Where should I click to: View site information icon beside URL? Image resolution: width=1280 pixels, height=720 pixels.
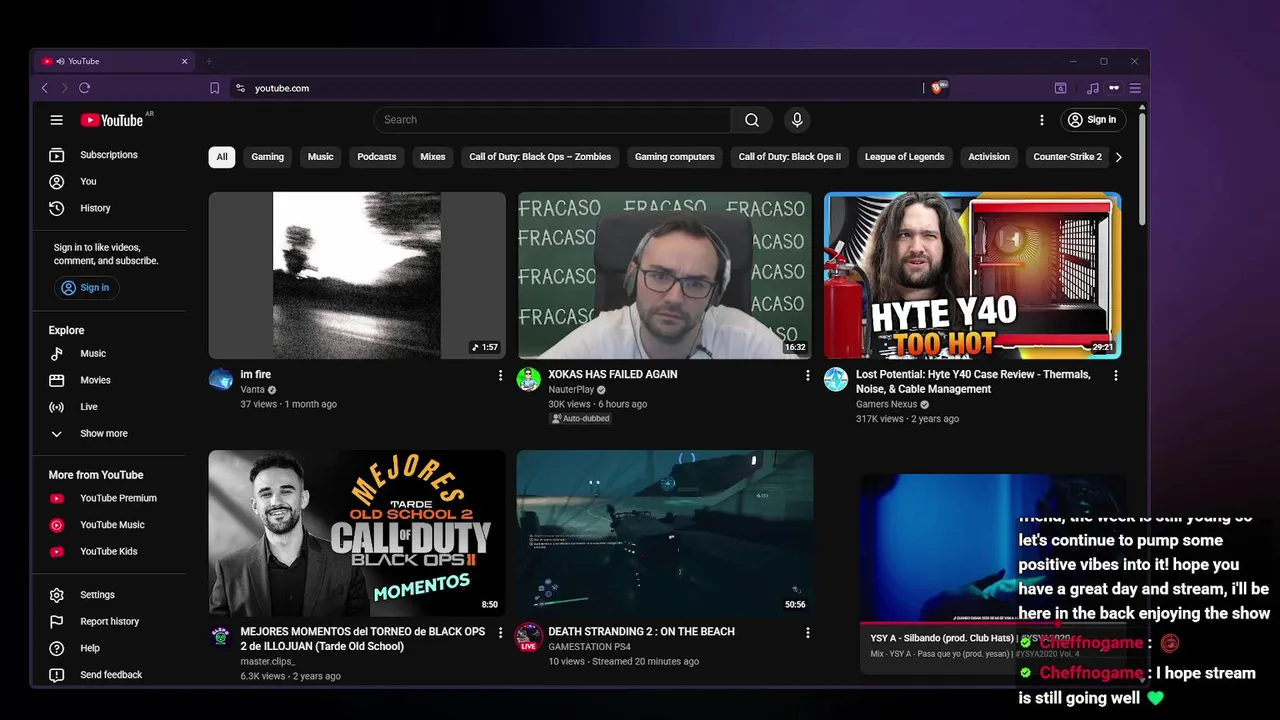tap(240, 88)
